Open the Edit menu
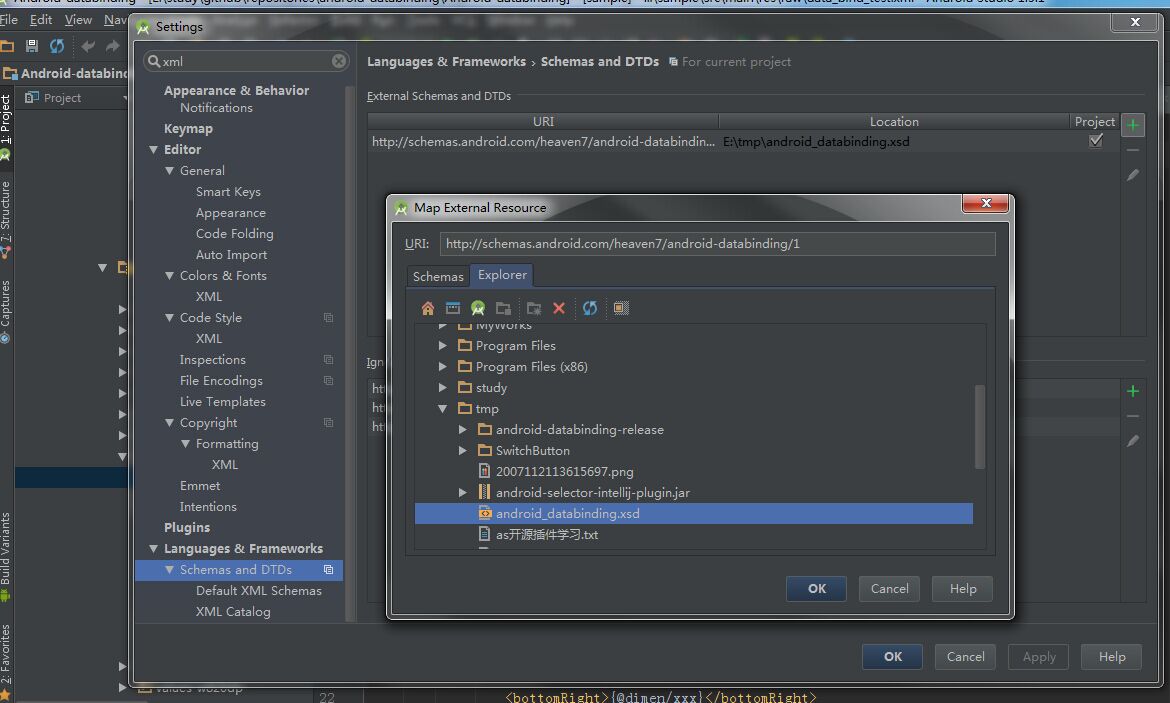This screenshot has width=1170, height=703. (x=40, y=19)
